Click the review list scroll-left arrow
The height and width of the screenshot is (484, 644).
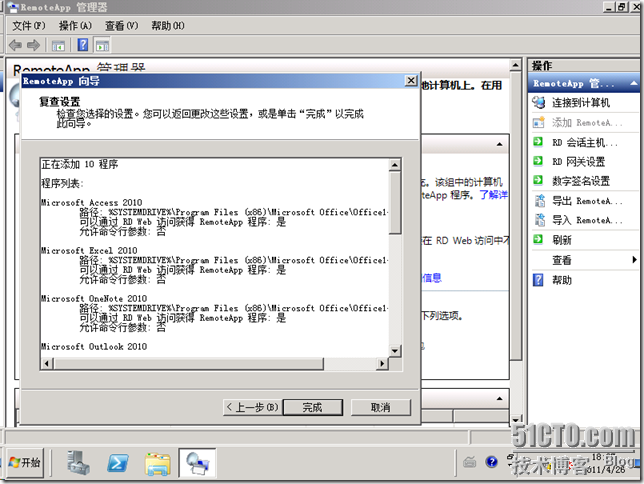tap(46, 363)
